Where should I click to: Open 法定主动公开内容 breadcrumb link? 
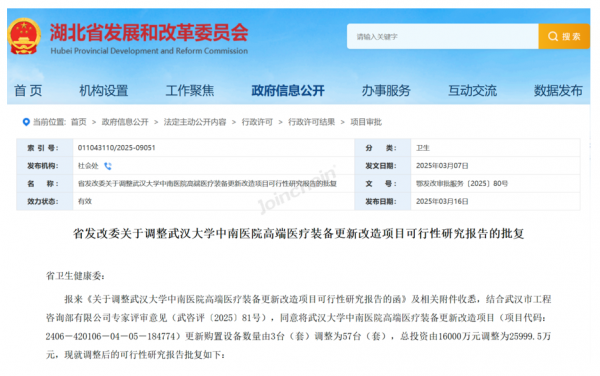pyautogui.click(x=195, y=122)
